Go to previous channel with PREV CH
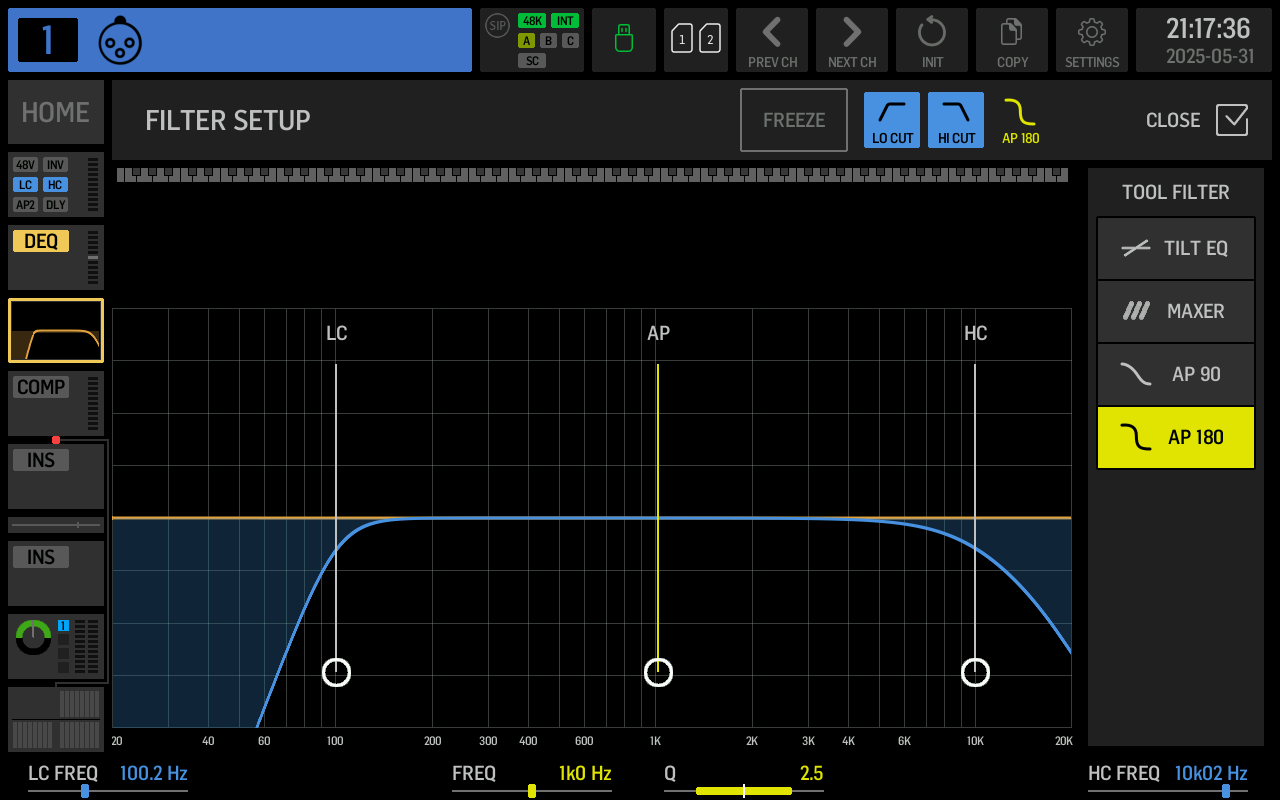Viewport: 1280px width, 800px height. 772,40
